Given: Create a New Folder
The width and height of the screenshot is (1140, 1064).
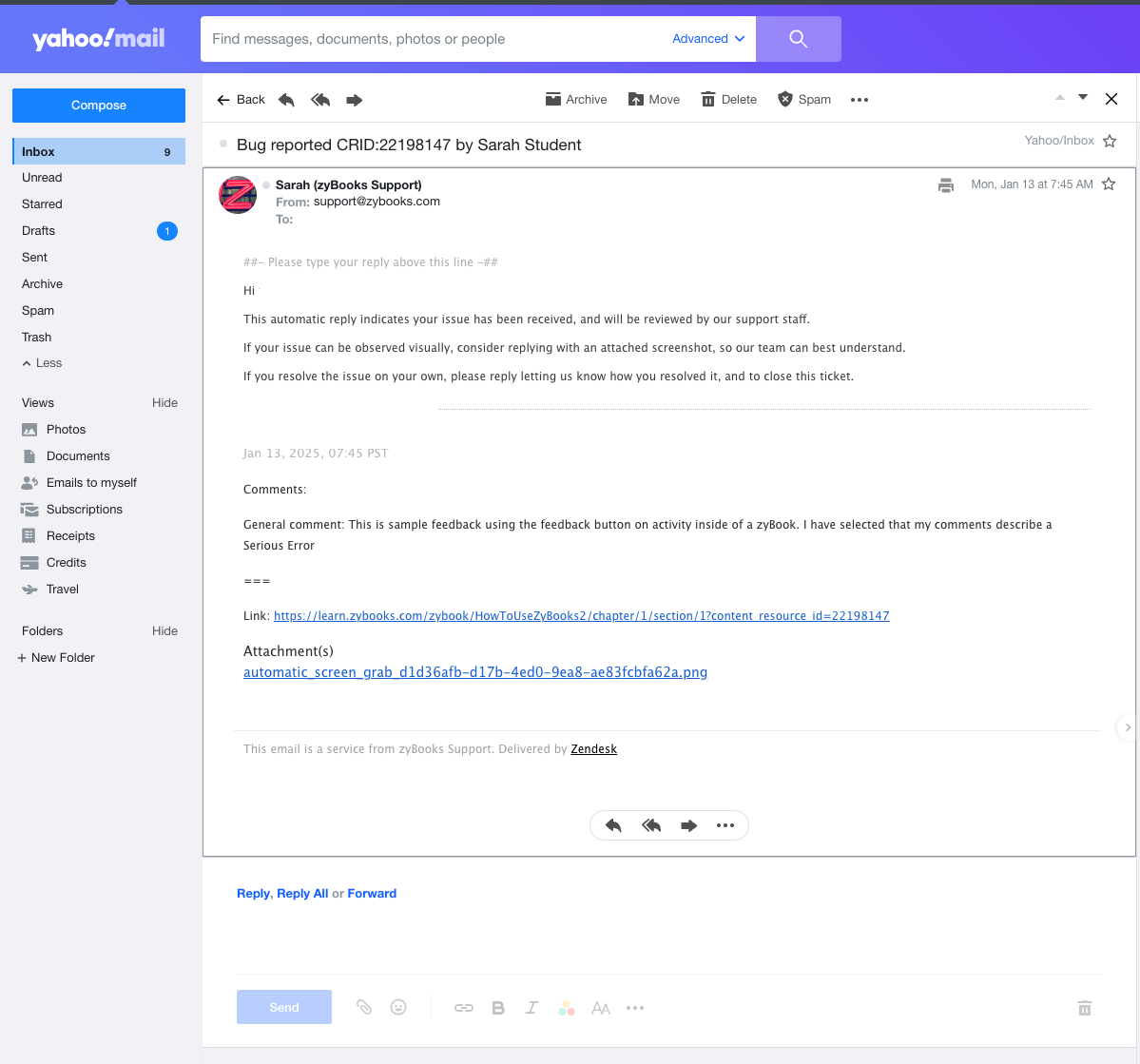Looking at the screenshot, I should click(x=56, y=657).
